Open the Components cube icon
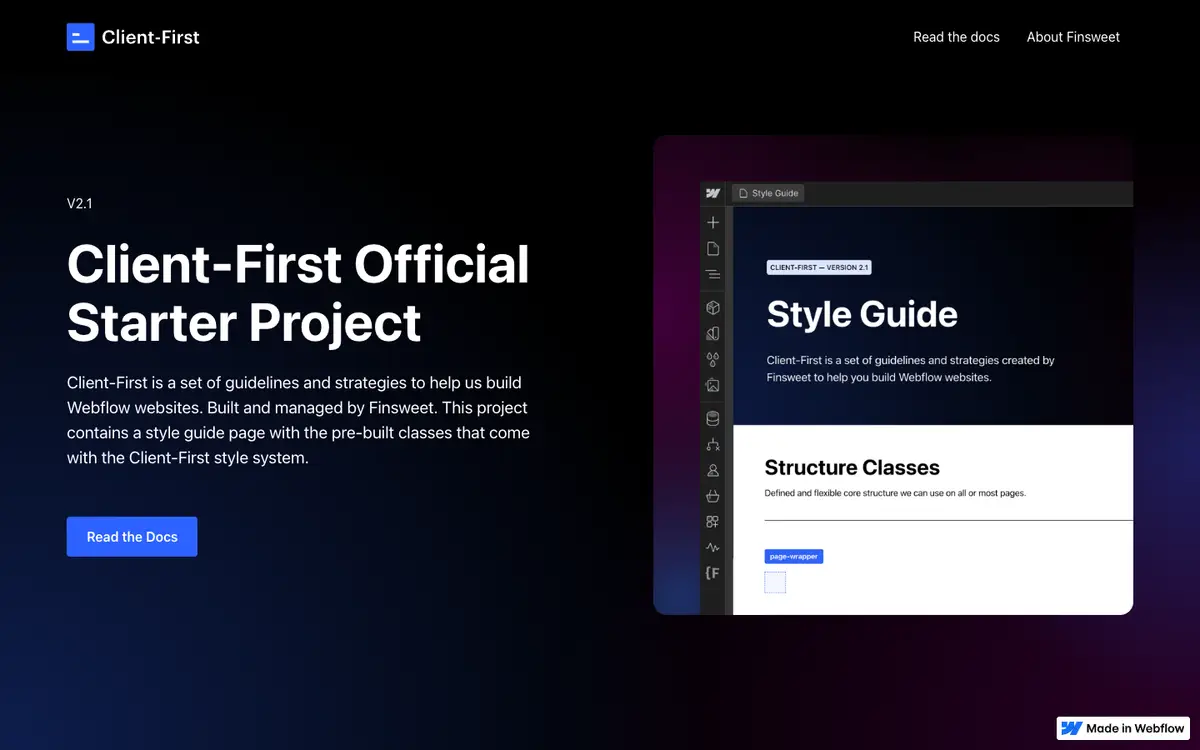Screen dimensions: 1200x750 (713, 308)
